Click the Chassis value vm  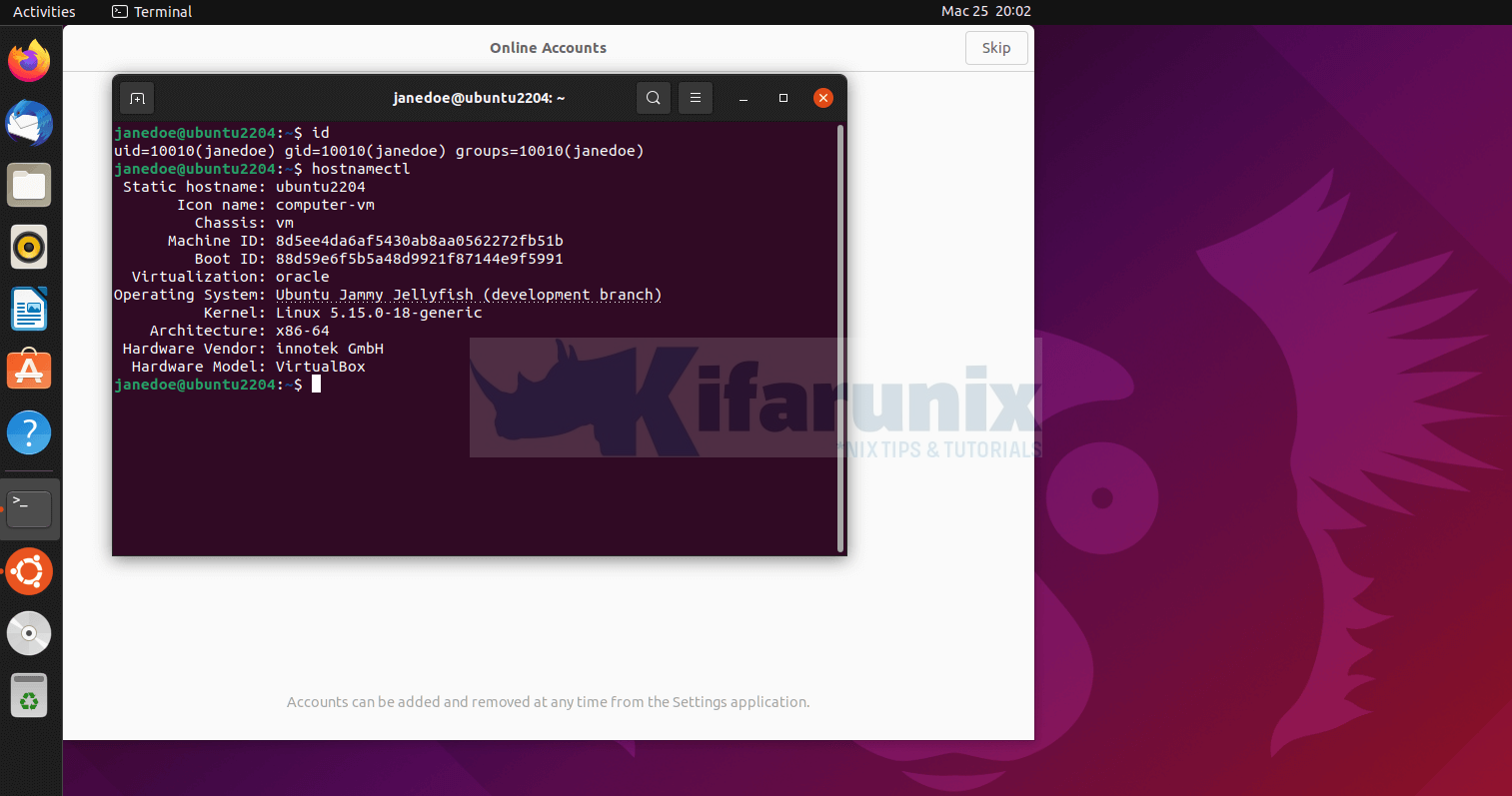(285, 223)
